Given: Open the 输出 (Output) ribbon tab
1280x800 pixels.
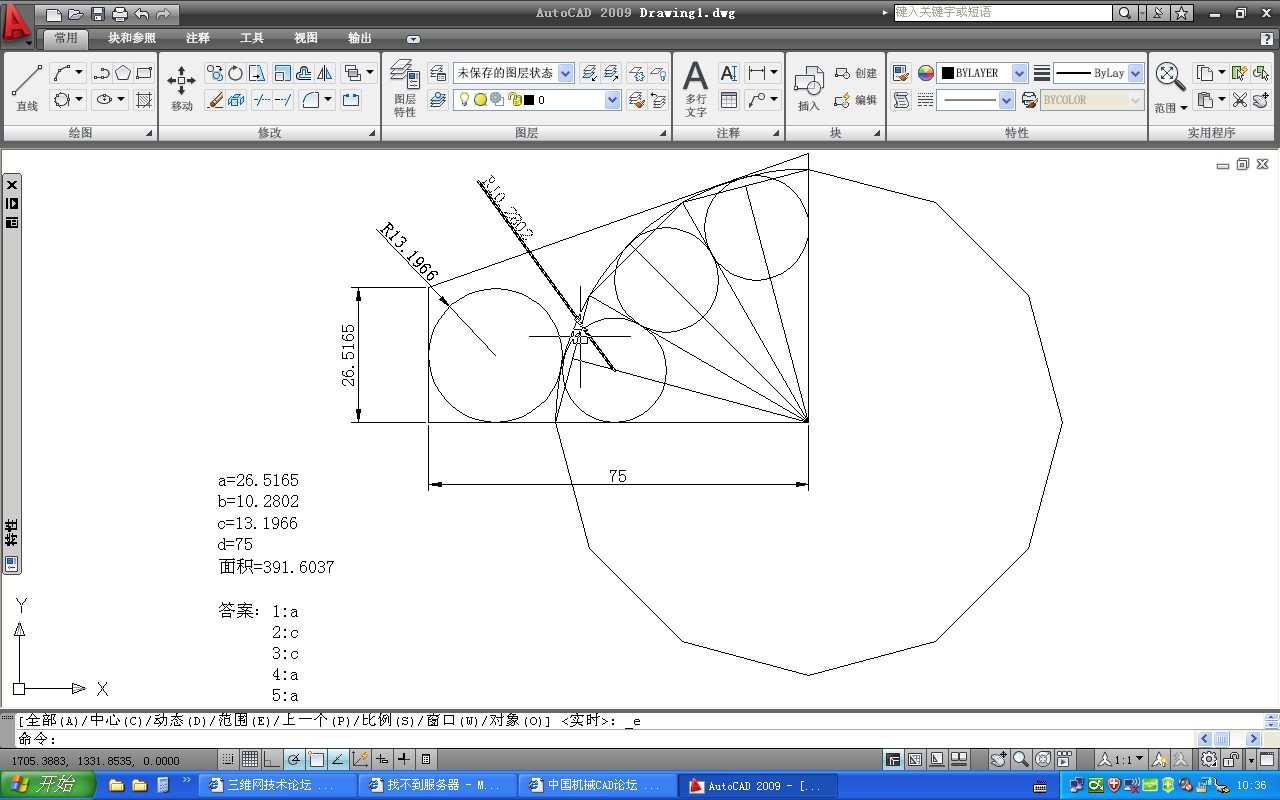Looking at the screenshot, I should tap(360, 38).
